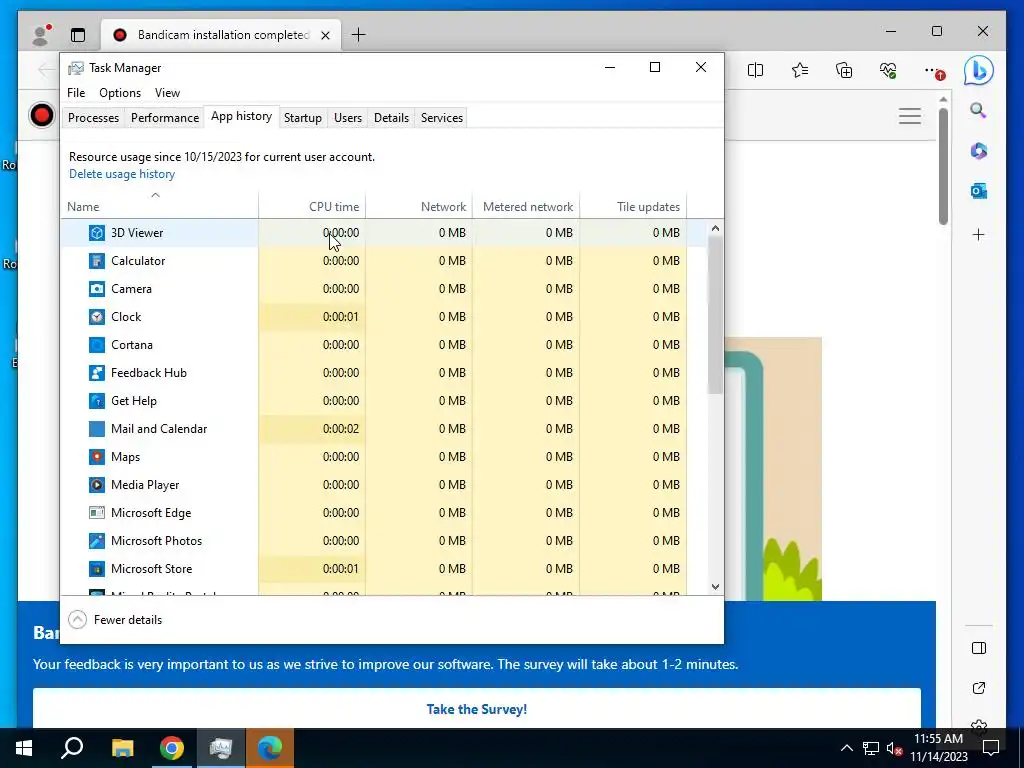The image size is (1024, 768).
Task: Switch to the Services tab
Action: (441, 118)
